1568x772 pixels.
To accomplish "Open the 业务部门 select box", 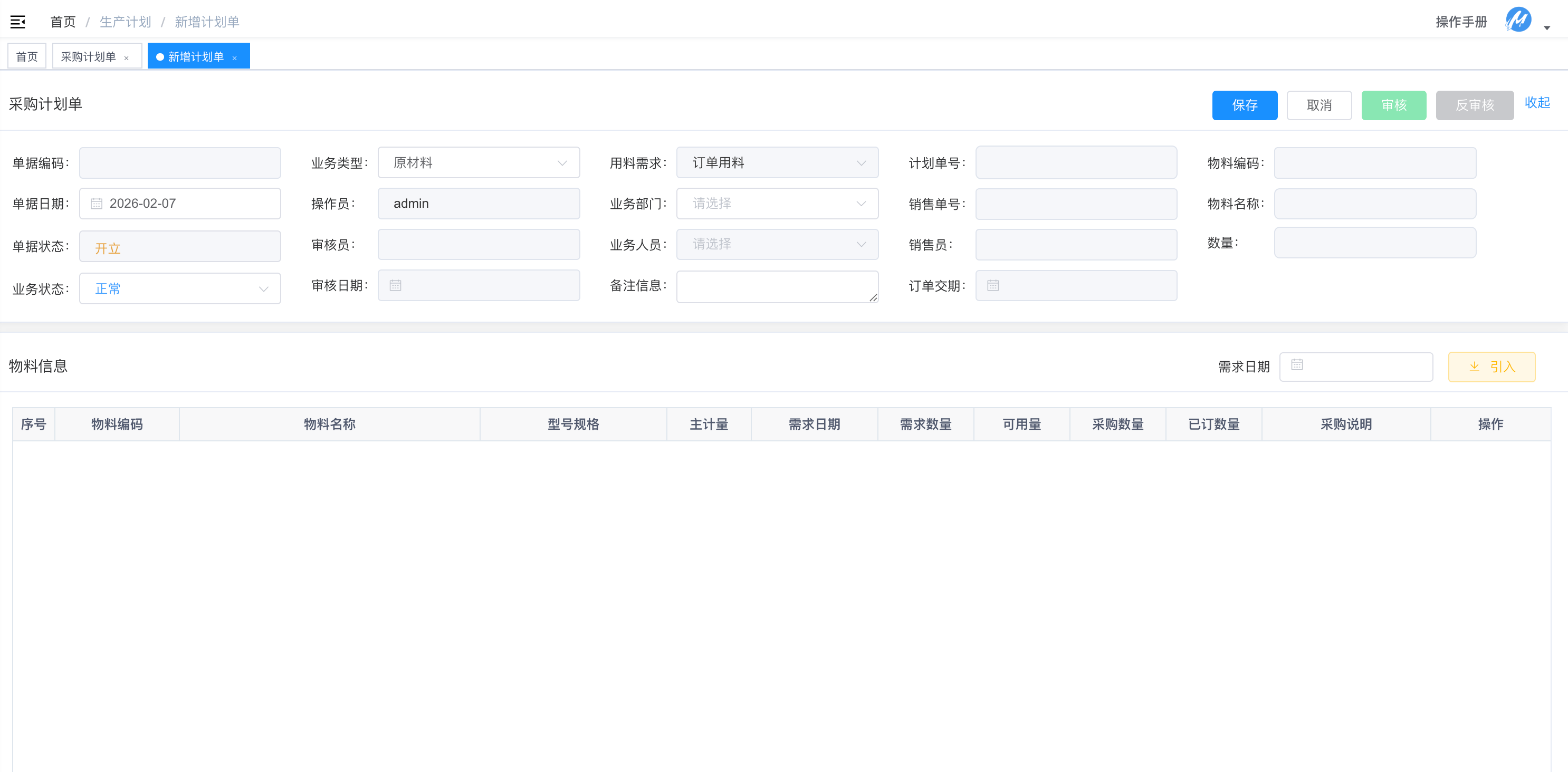I will click(777, 203).
